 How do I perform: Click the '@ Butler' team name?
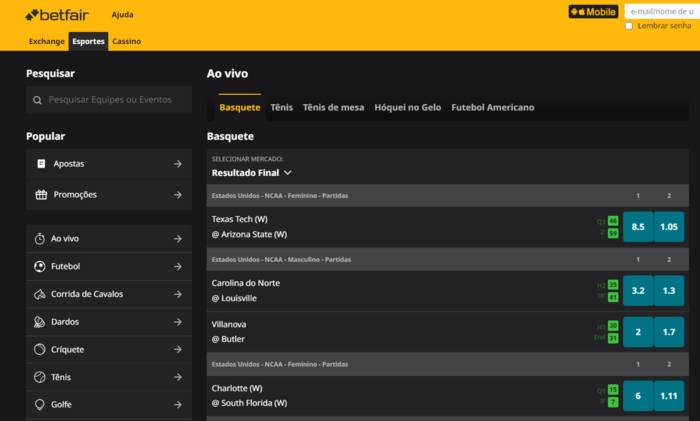[x=228, y=339]
